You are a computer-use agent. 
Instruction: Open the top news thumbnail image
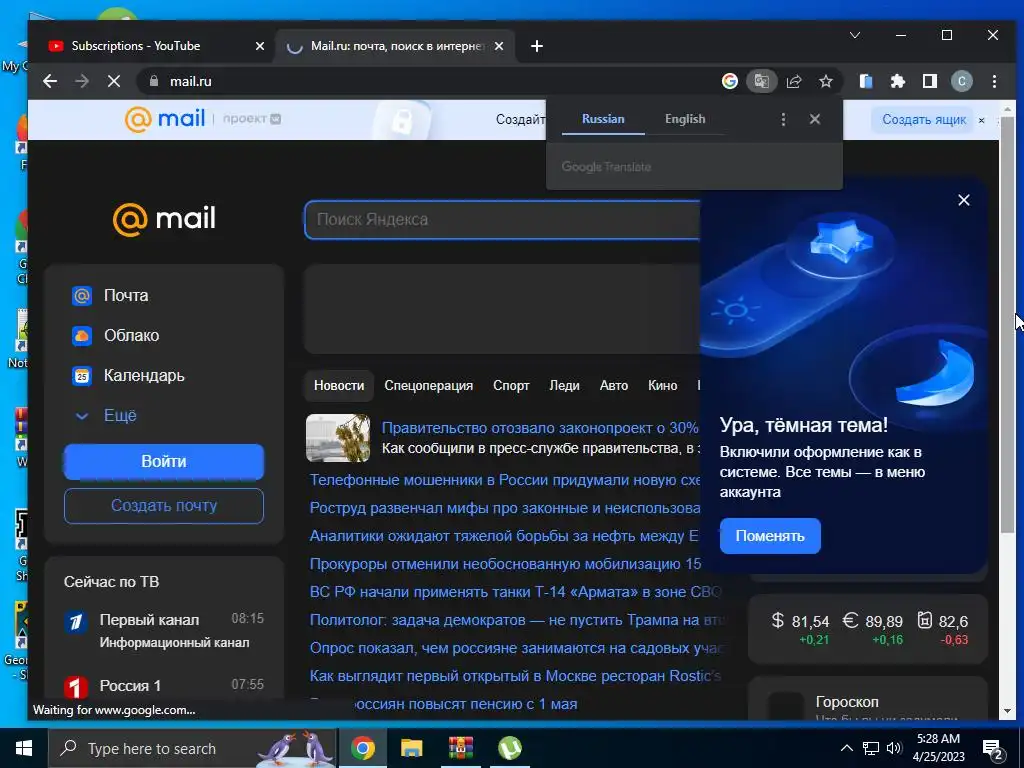click(338, 438)
